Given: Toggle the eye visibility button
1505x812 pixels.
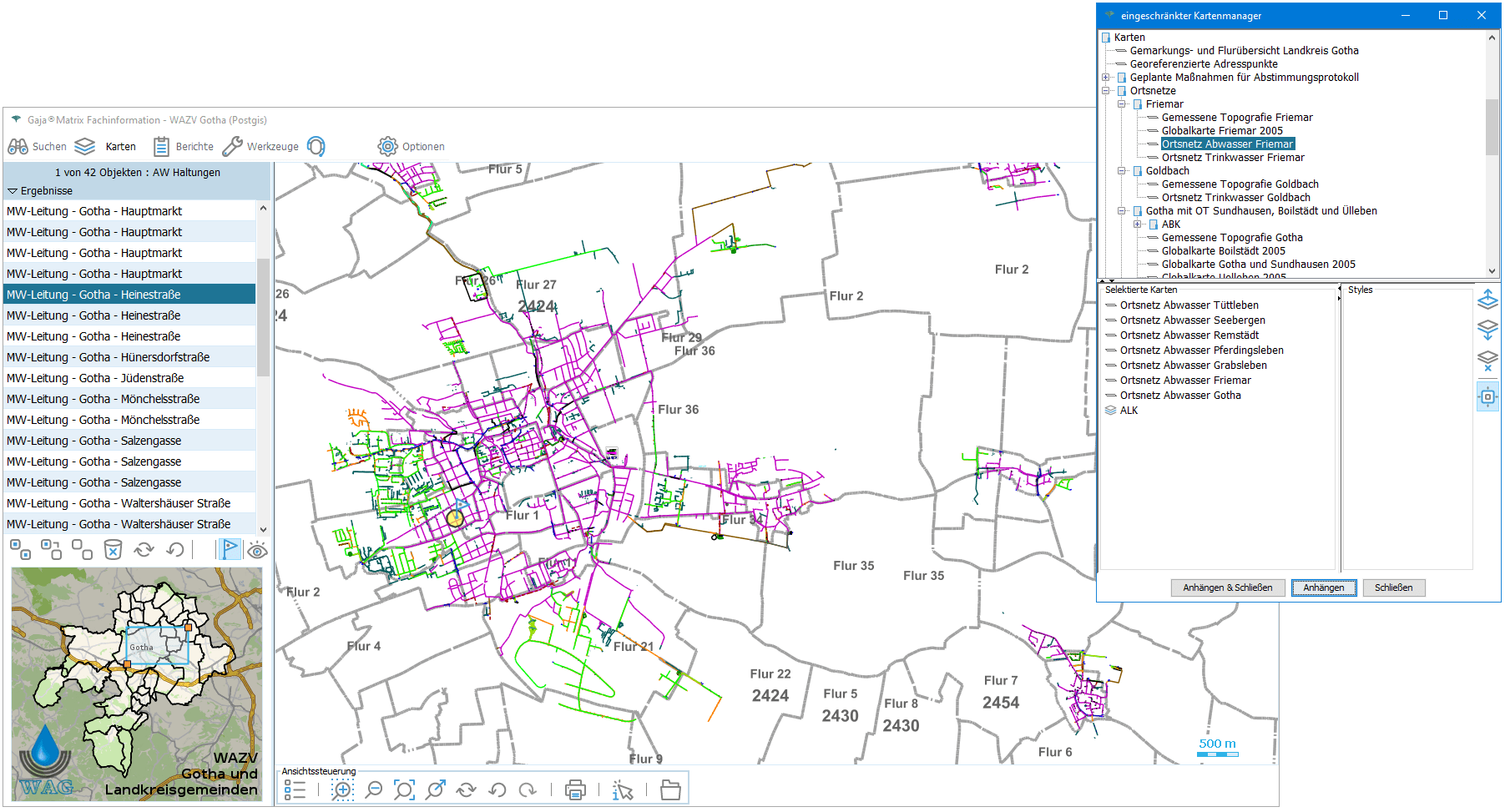Looking at the screenshot, I should 258,550.
